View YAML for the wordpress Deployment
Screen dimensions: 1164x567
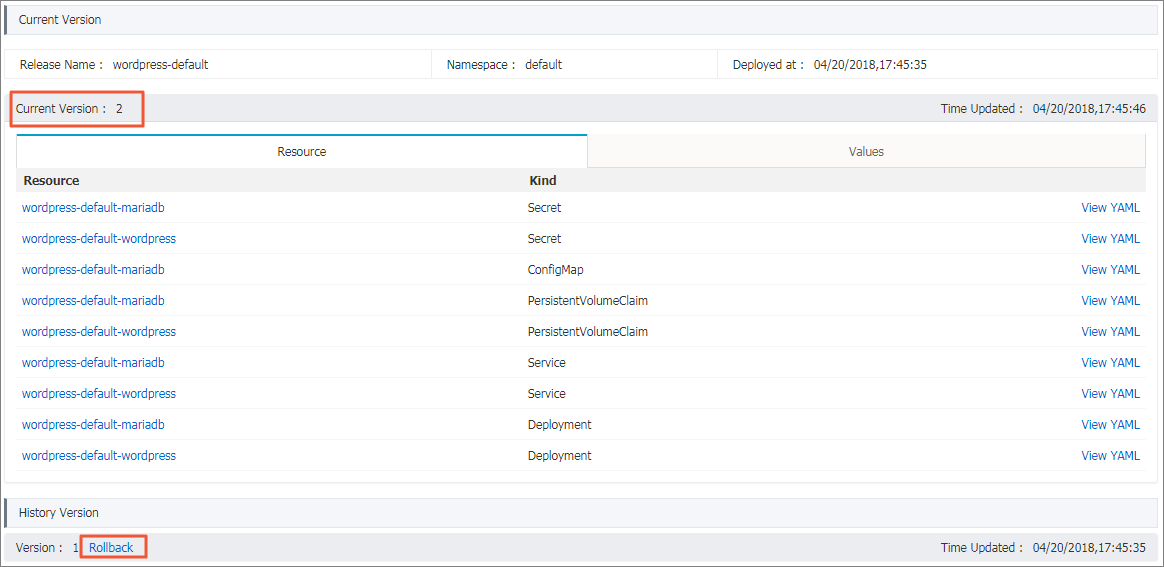1110,456
